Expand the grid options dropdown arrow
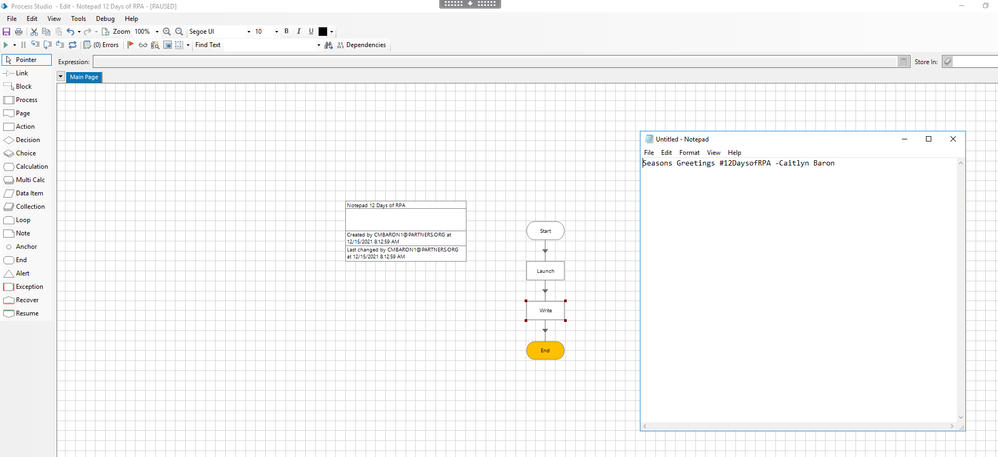 188,45
